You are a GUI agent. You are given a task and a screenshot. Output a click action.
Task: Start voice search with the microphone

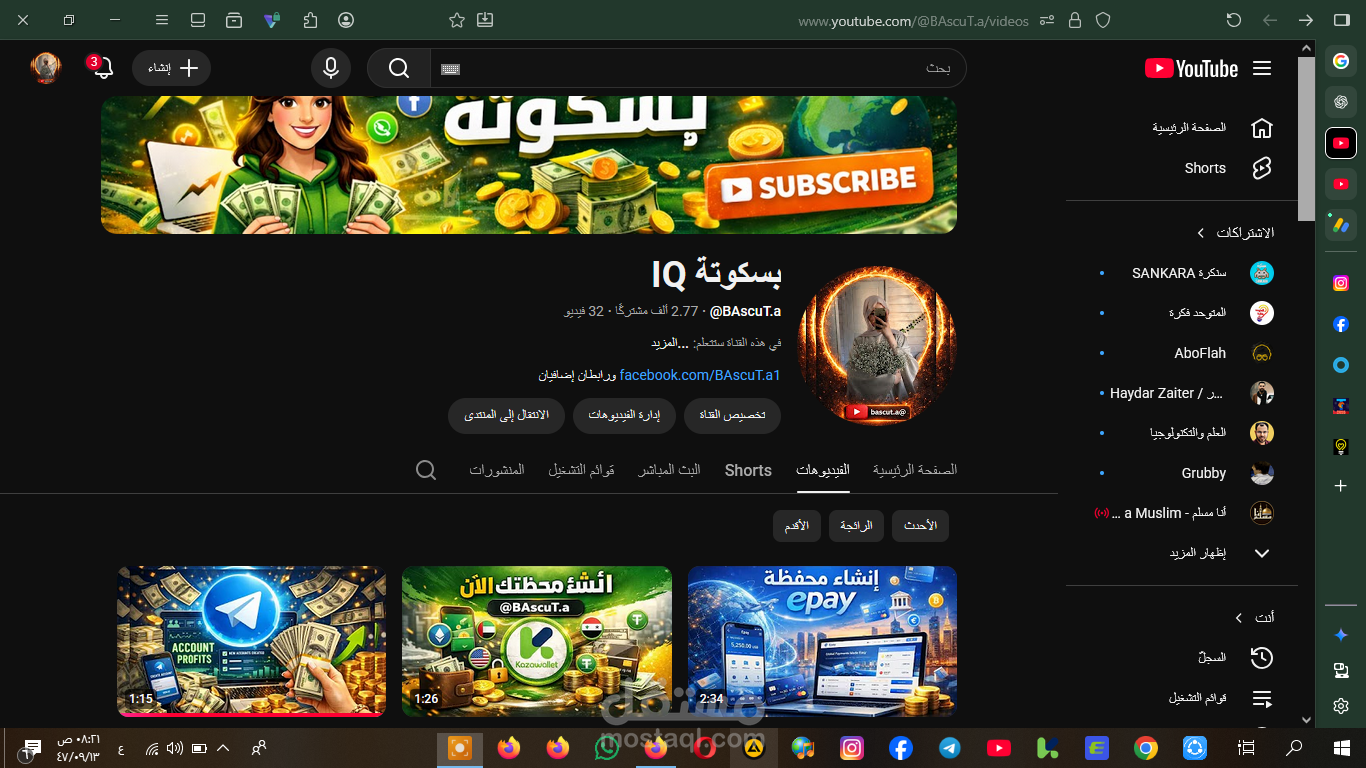331,68
